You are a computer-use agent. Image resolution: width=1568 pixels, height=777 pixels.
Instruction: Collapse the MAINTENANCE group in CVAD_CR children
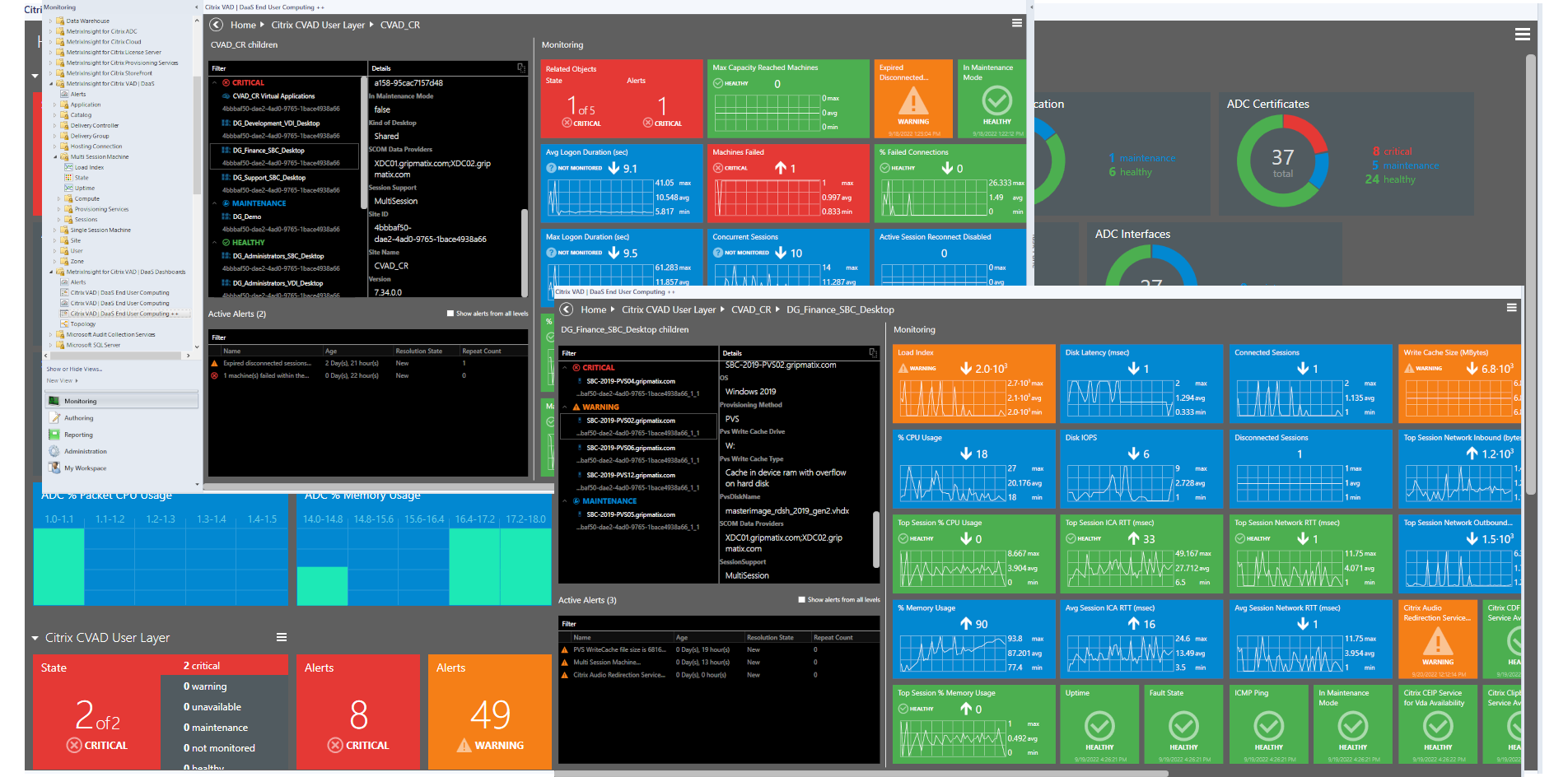tap(215, 203)
